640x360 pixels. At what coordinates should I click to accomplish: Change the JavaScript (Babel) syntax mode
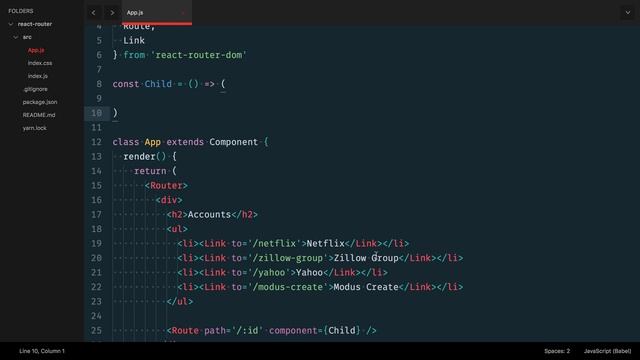[607, 351]
